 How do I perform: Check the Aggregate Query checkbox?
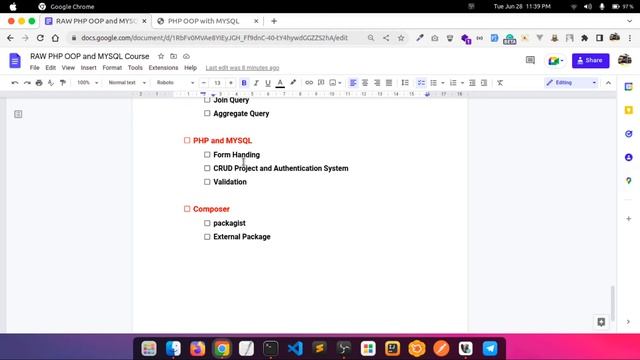point(207,113)
